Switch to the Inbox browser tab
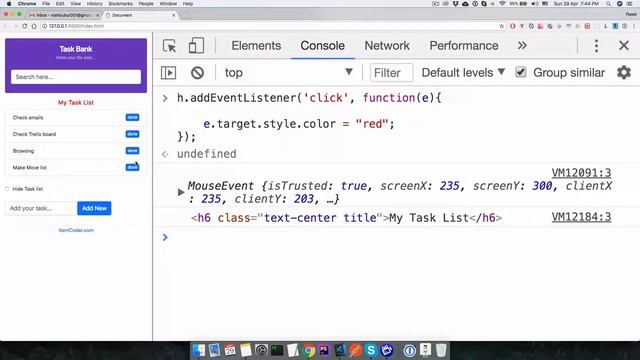This screenshot has height=360, width=640. (64, 15)
